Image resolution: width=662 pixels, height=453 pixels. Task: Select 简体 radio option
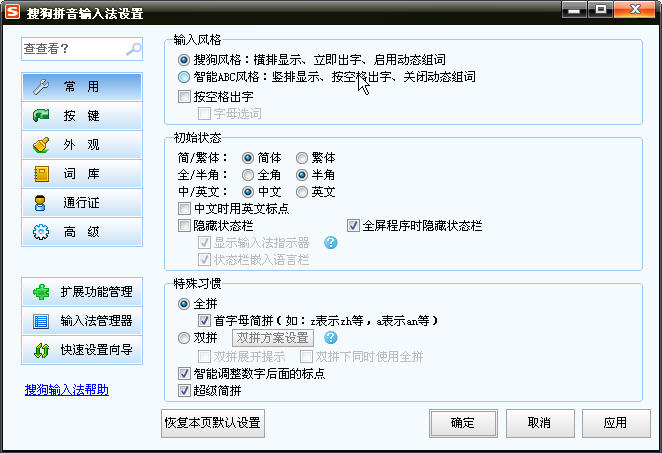pyautogui.click(x=248, y=158)
